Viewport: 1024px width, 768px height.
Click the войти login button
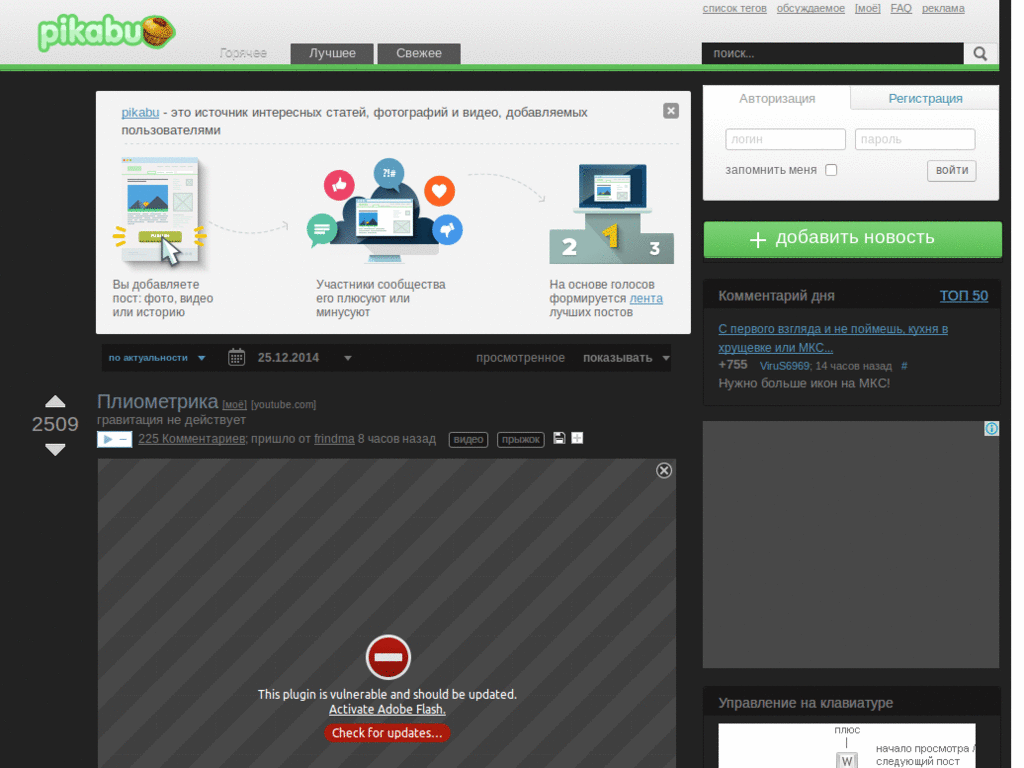coord(952,170)
